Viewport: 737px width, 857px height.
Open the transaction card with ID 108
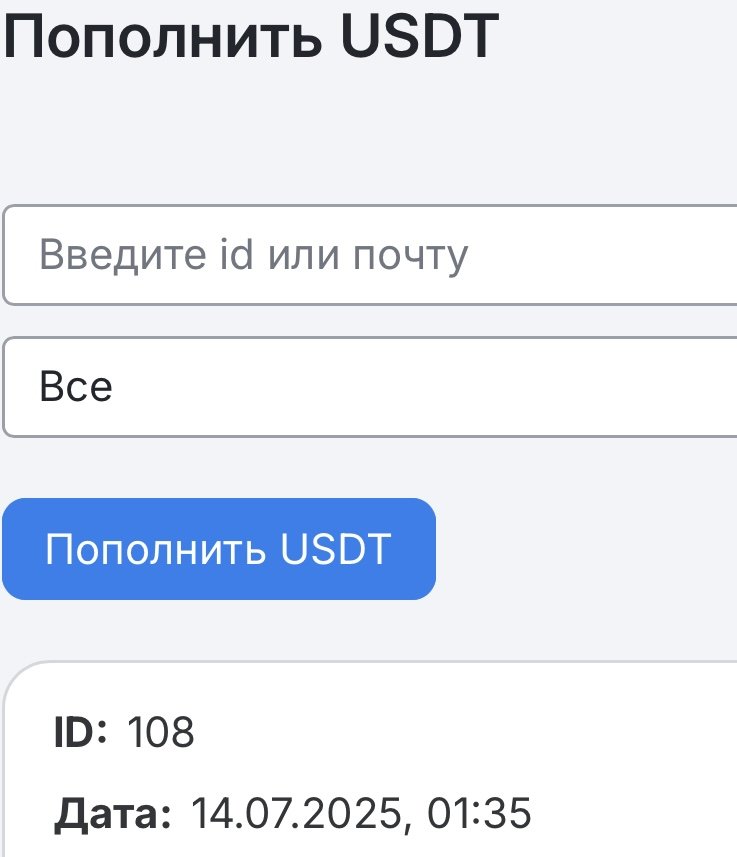(370, 760)
